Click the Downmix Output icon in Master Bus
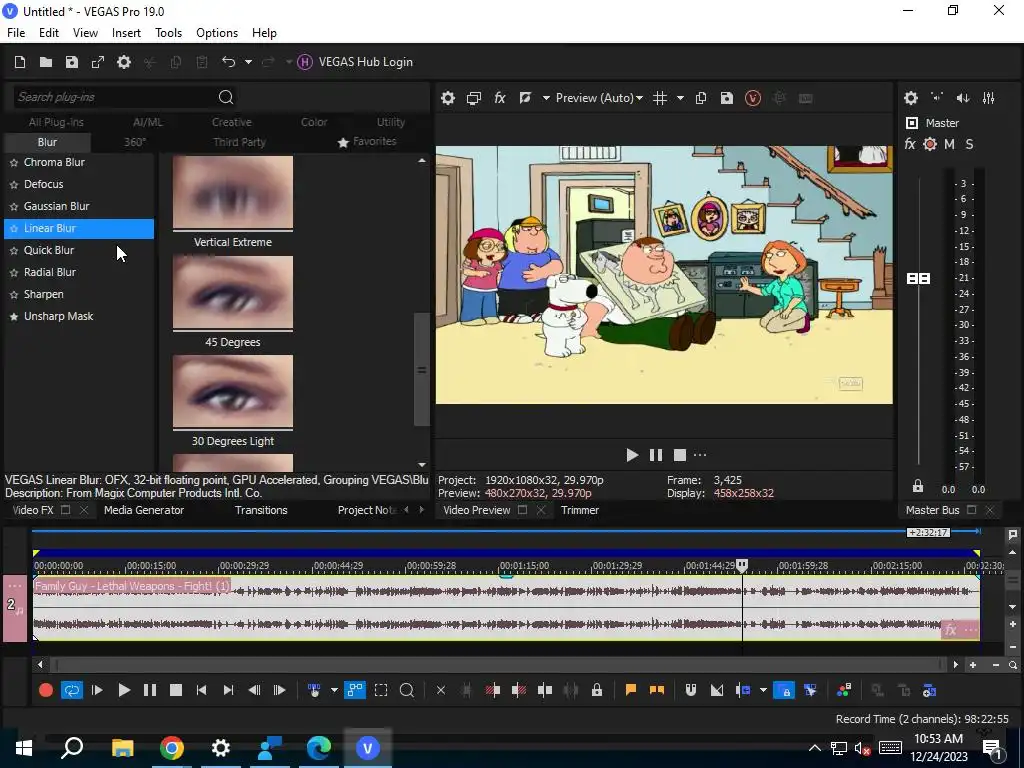Viewport: 1024px width, 768px height. point(937,98)
